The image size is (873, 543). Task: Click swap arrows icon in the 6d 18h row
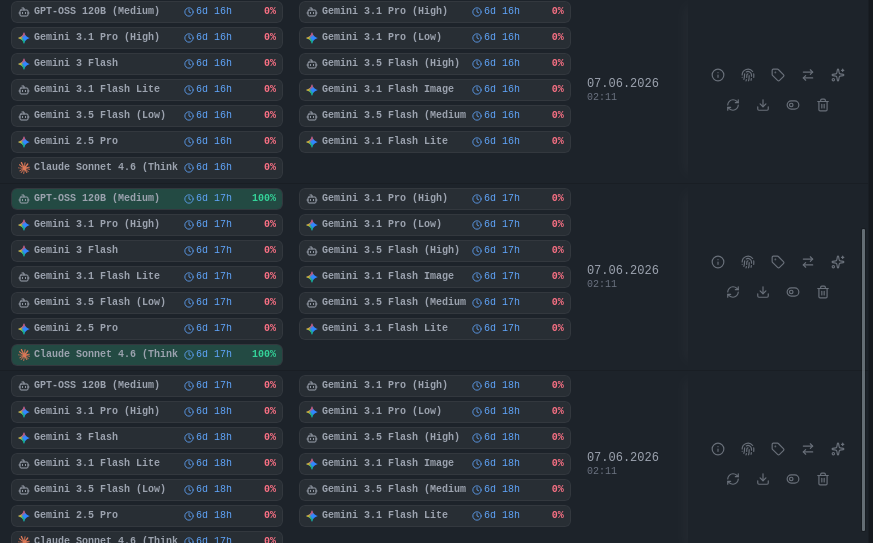click(x=808, y=449)
